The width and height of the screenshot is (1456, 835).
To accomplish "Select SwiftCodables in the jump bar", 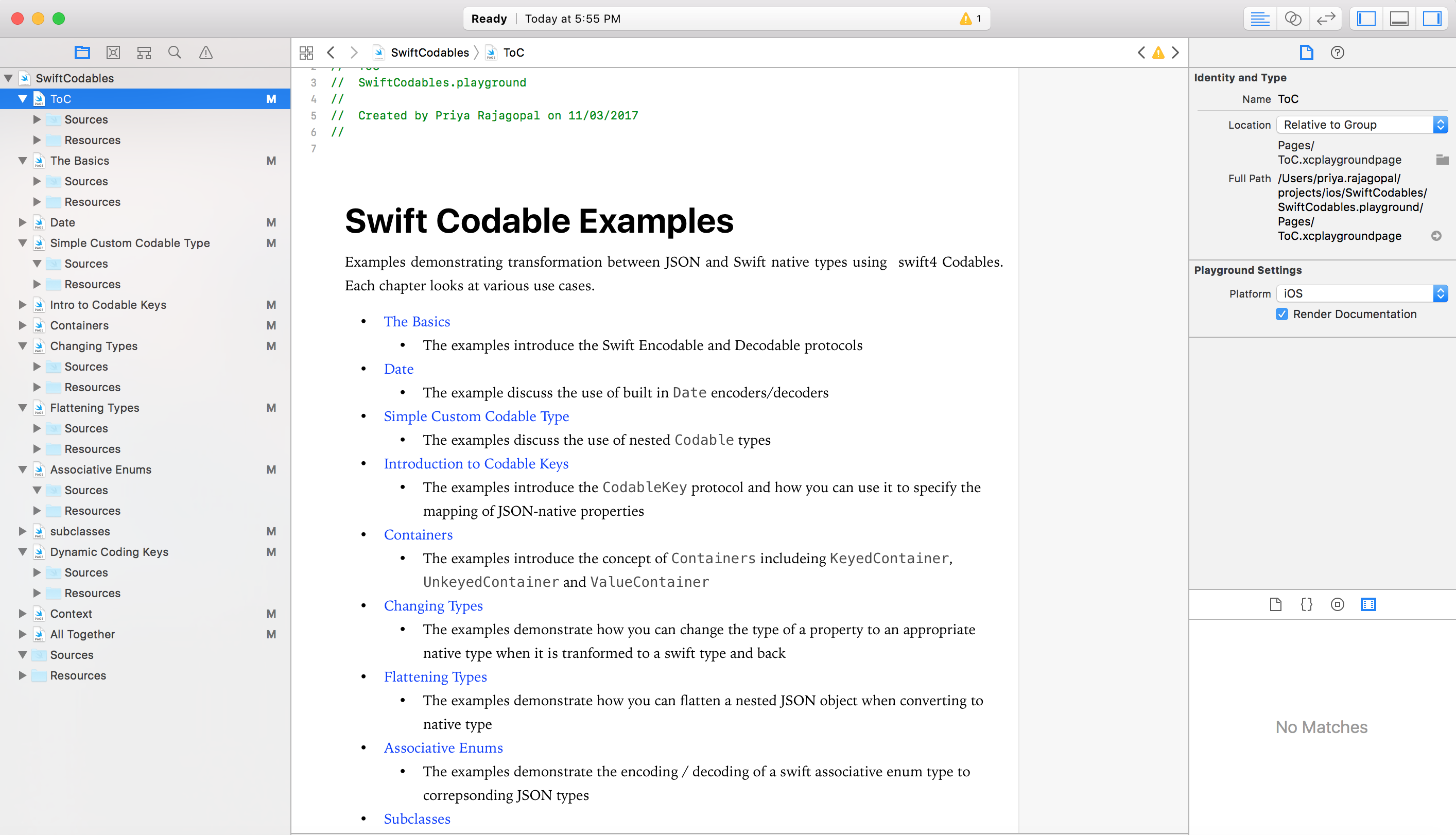I will click(421, 53).
